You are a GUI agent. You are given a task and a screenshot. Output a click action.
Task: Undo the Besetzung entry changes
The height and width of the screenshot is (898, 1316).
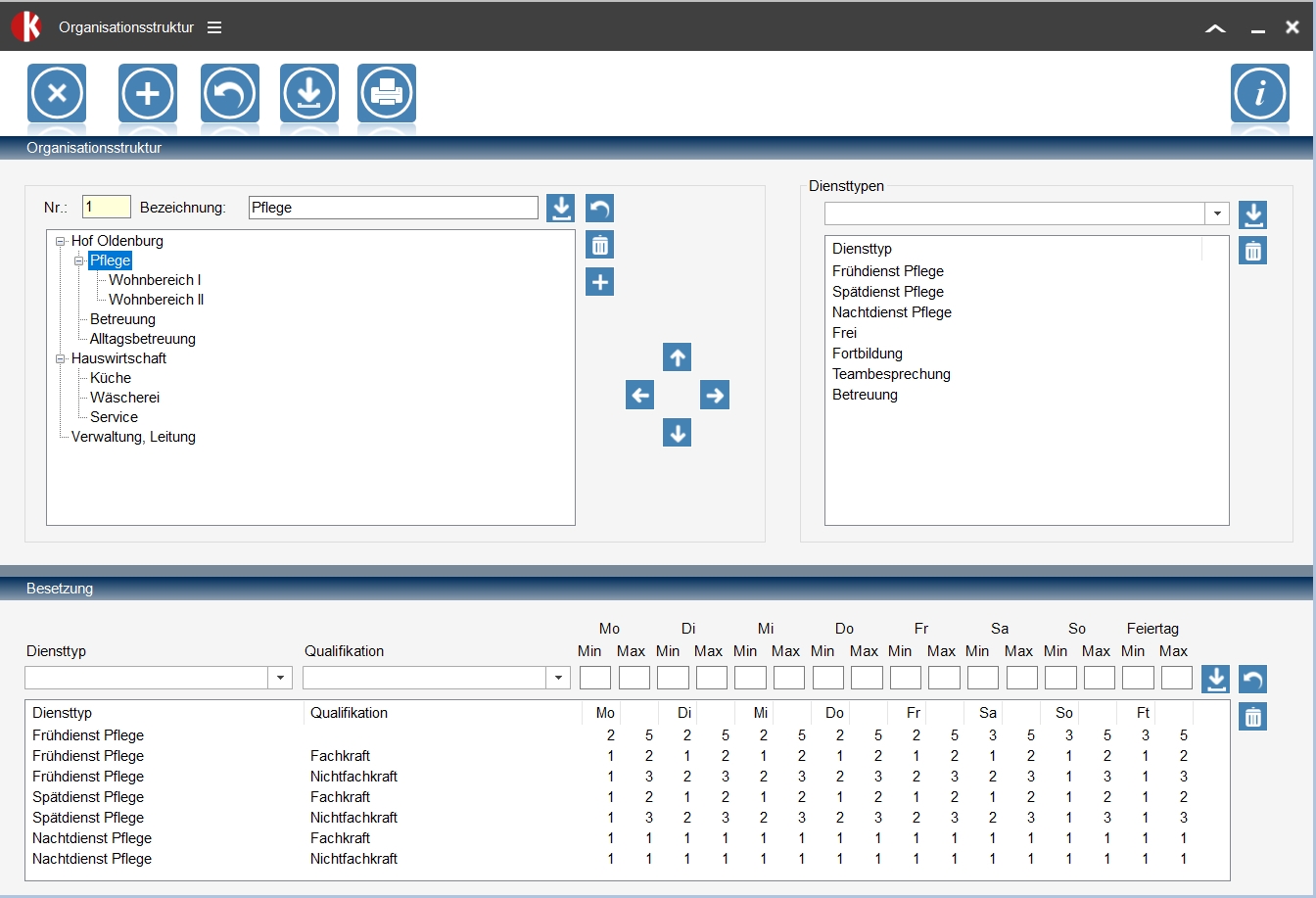pos(1252,678)
